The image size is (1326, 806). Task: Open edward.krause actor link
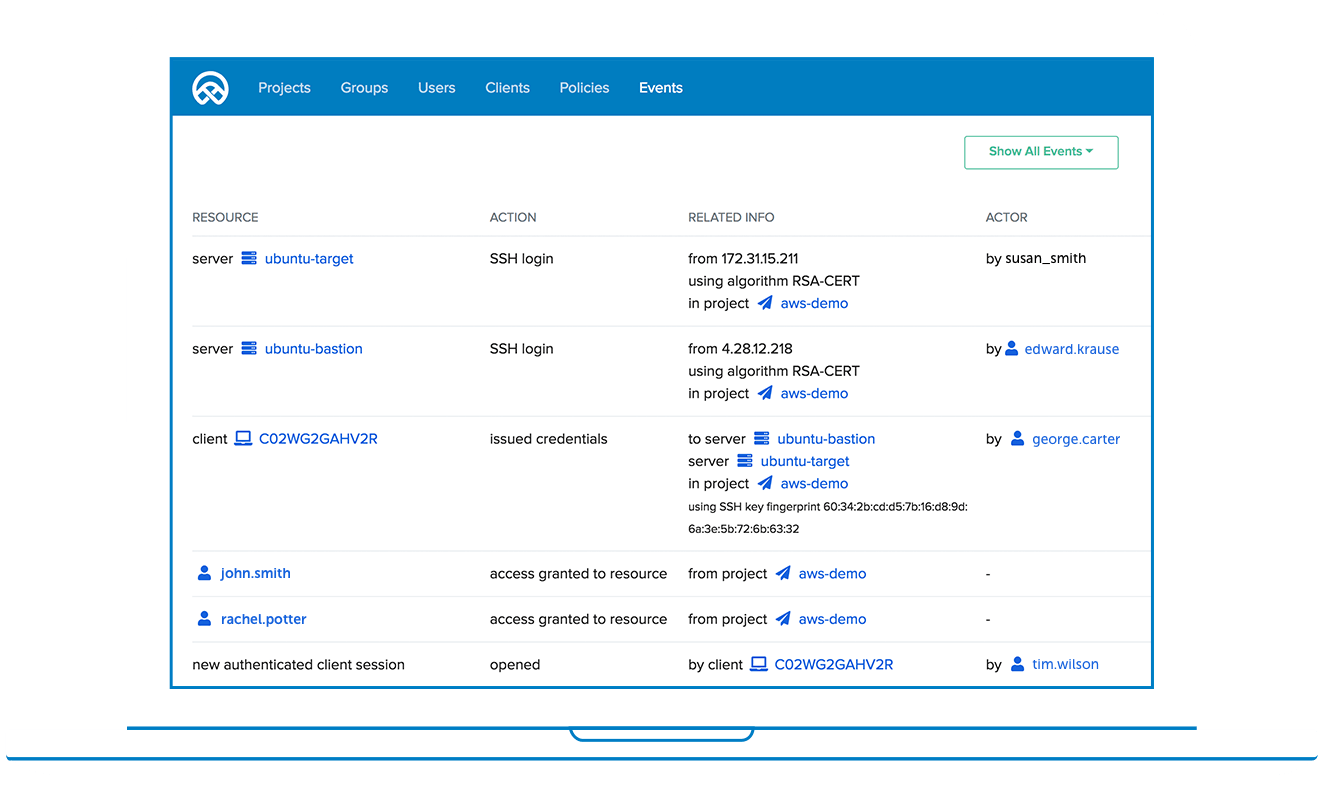(1072, 349)
